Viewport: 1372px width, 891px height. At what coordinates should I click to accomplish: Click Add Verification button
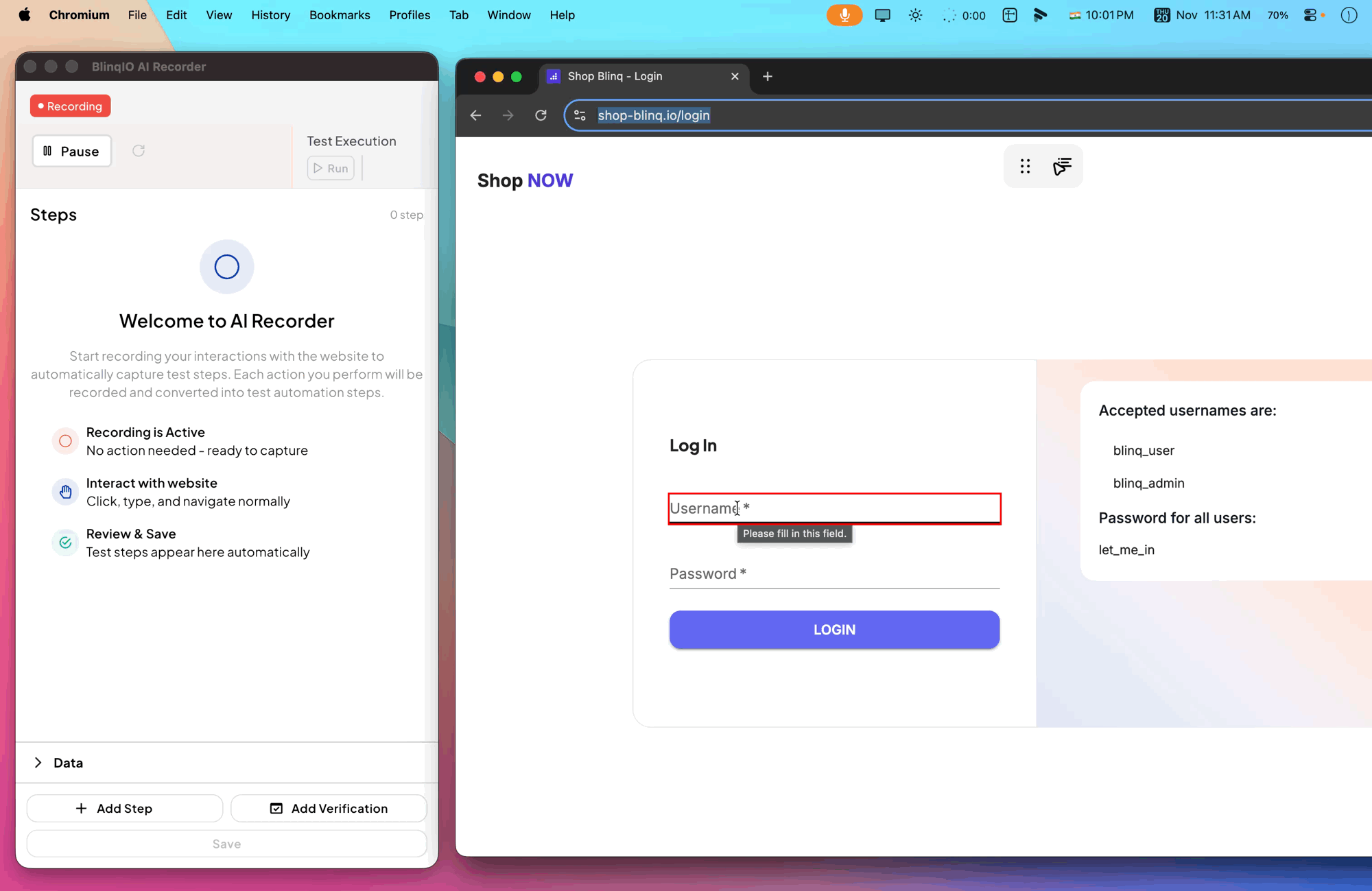(329, 809)
